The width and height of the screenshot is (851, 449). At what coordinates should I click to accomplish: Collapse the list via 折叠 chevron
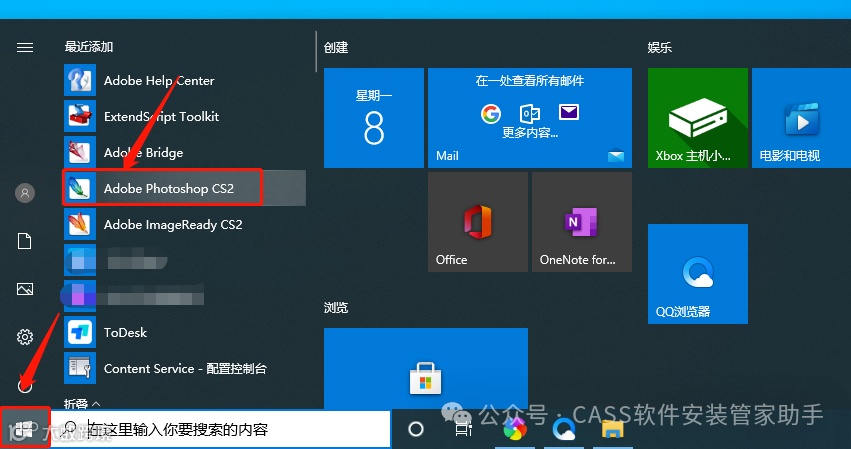[97, 404]
